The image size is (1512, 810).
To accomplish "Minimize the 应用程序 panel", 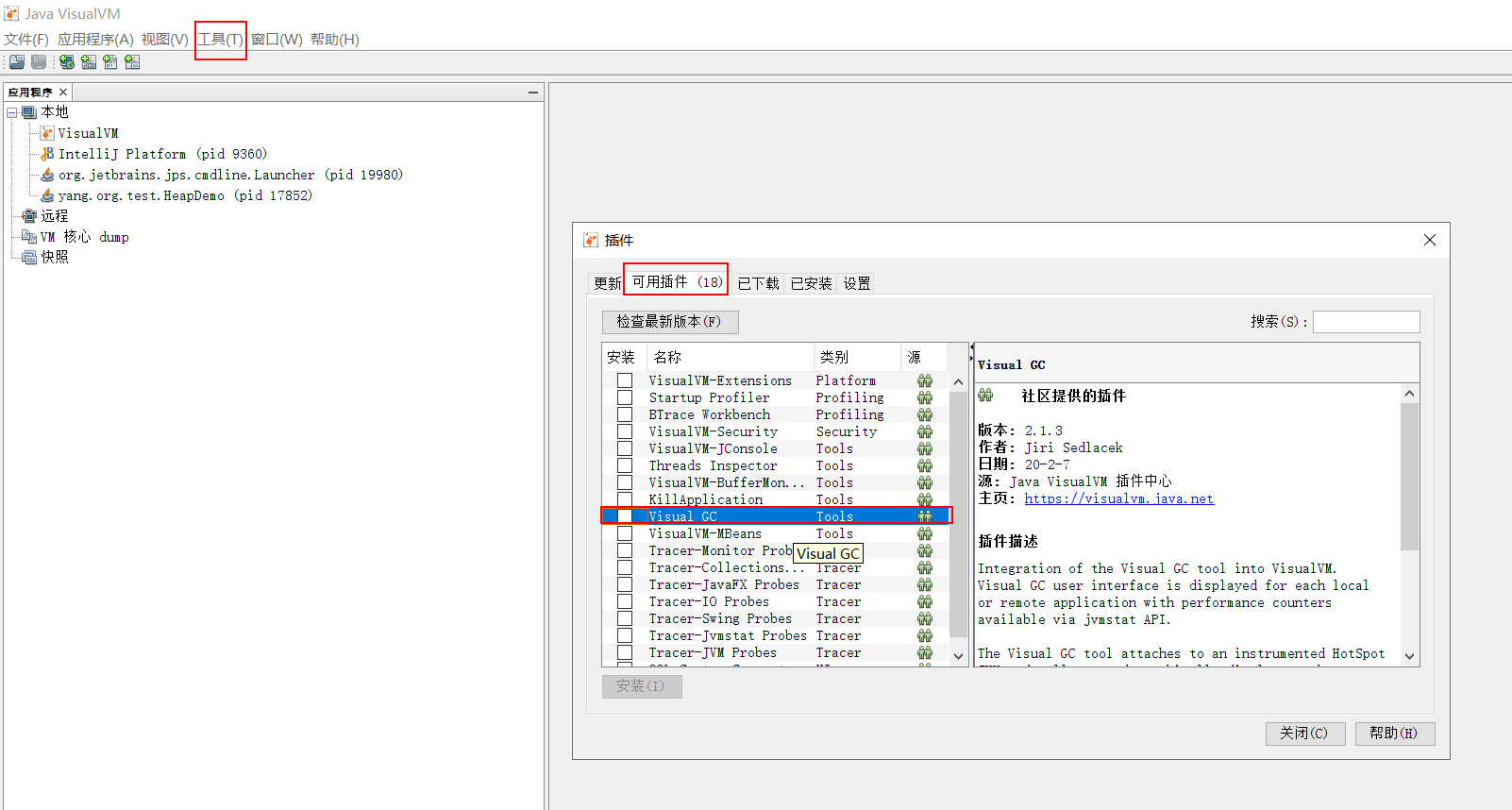I will (x=533, y=93).
